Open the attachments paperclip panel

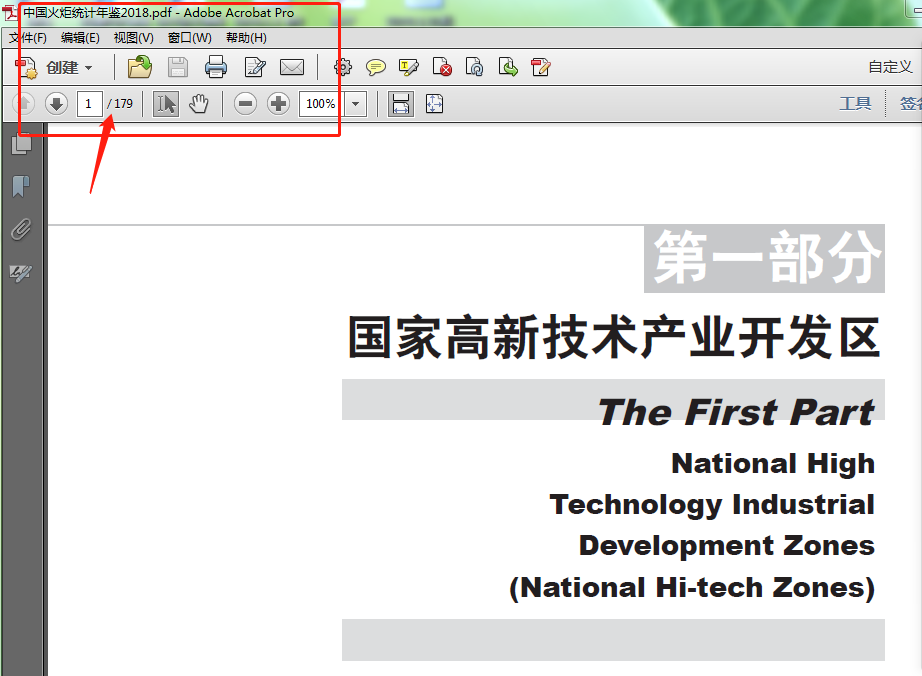point(21,229)
